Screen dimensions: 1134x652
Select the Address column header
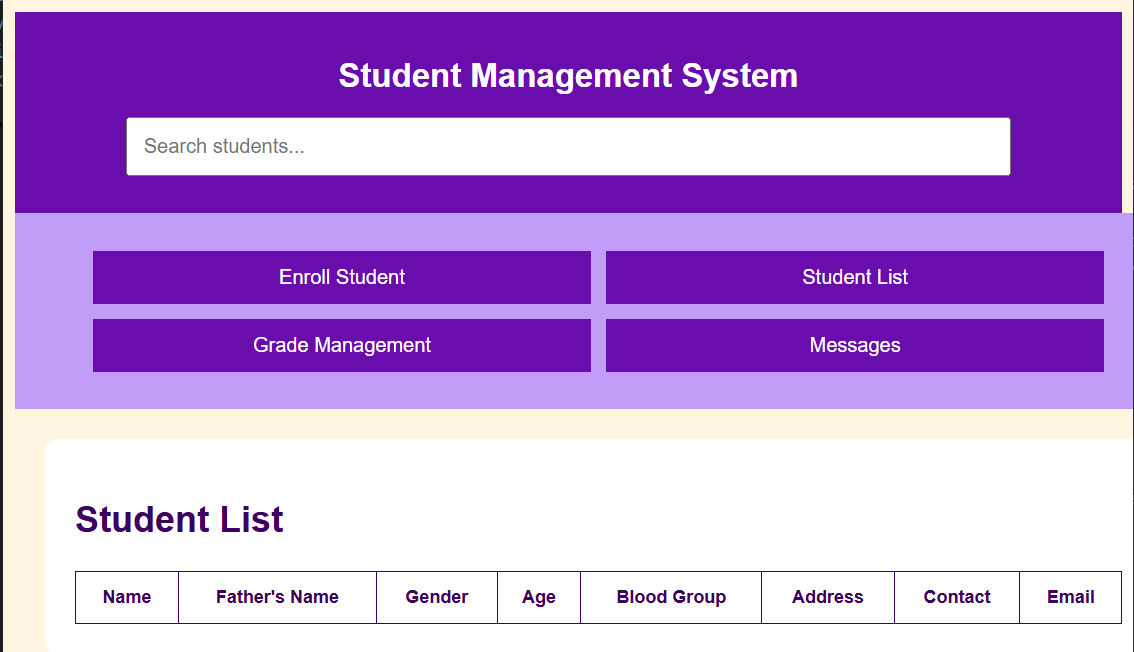pyautogui.click(x=827, y=597)
